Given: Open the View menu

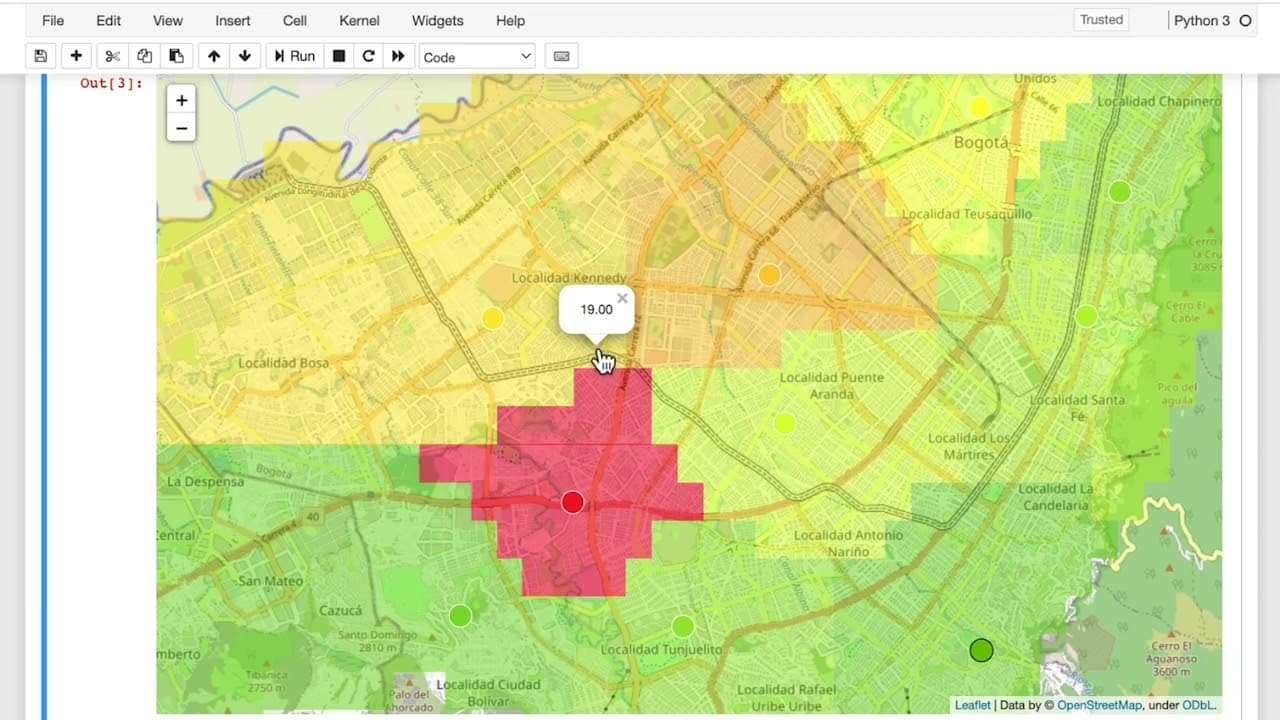Looking at the screenshot, I should [168, 20].
